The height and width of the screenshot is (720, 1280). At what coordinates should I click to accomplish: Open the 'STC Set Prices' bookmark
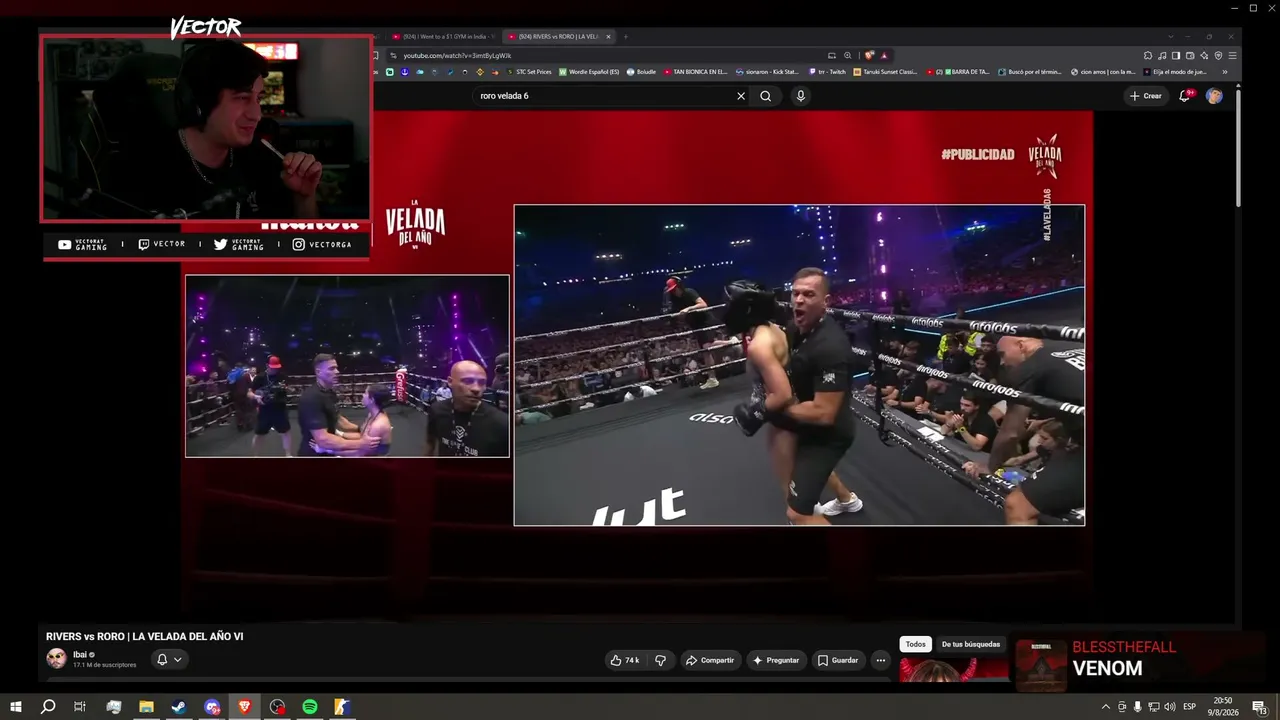coord(529,72)
